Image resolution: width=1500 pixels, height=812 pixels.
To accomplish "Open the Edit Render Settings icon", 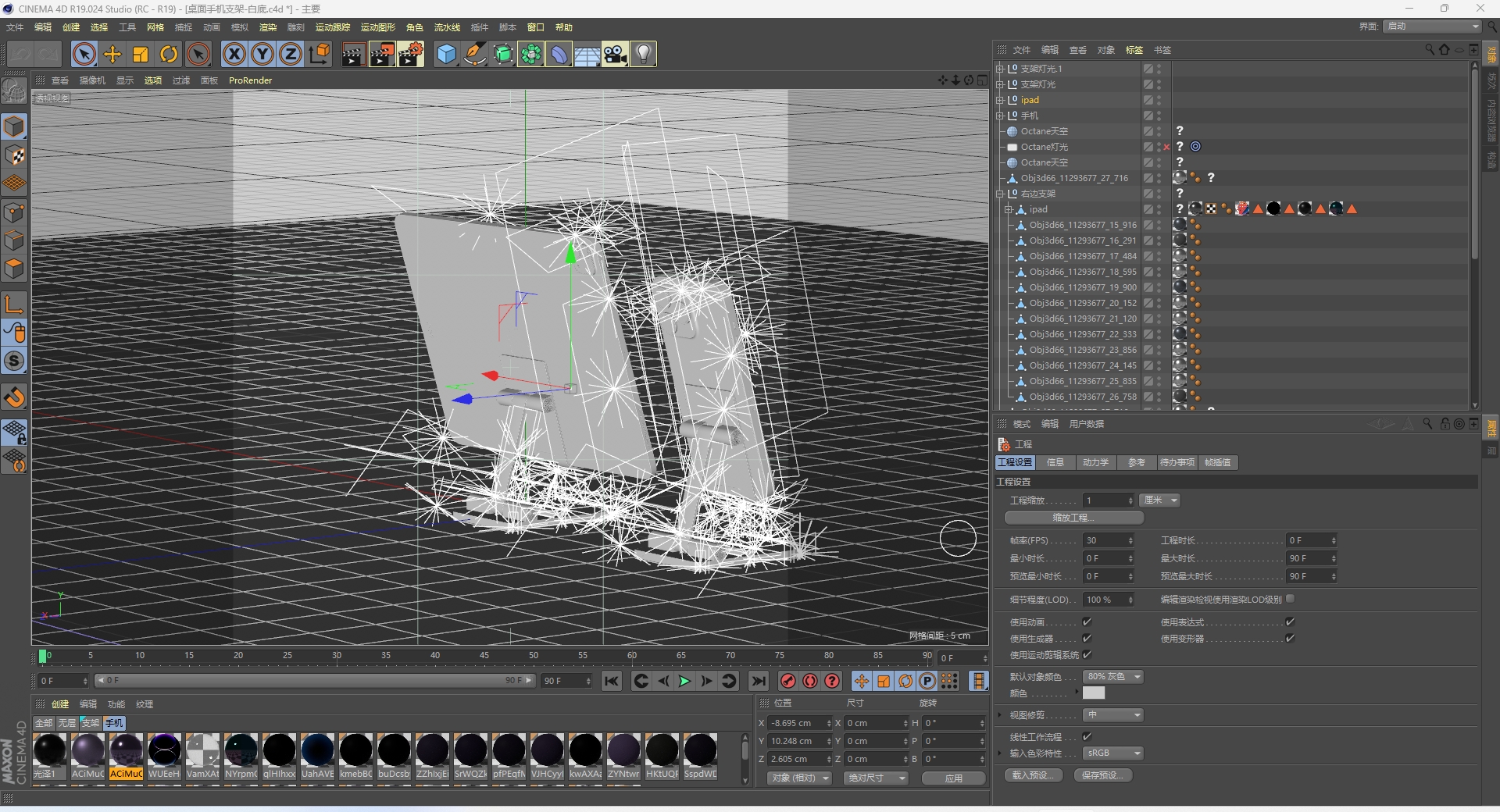I will (x=411, y=54).
